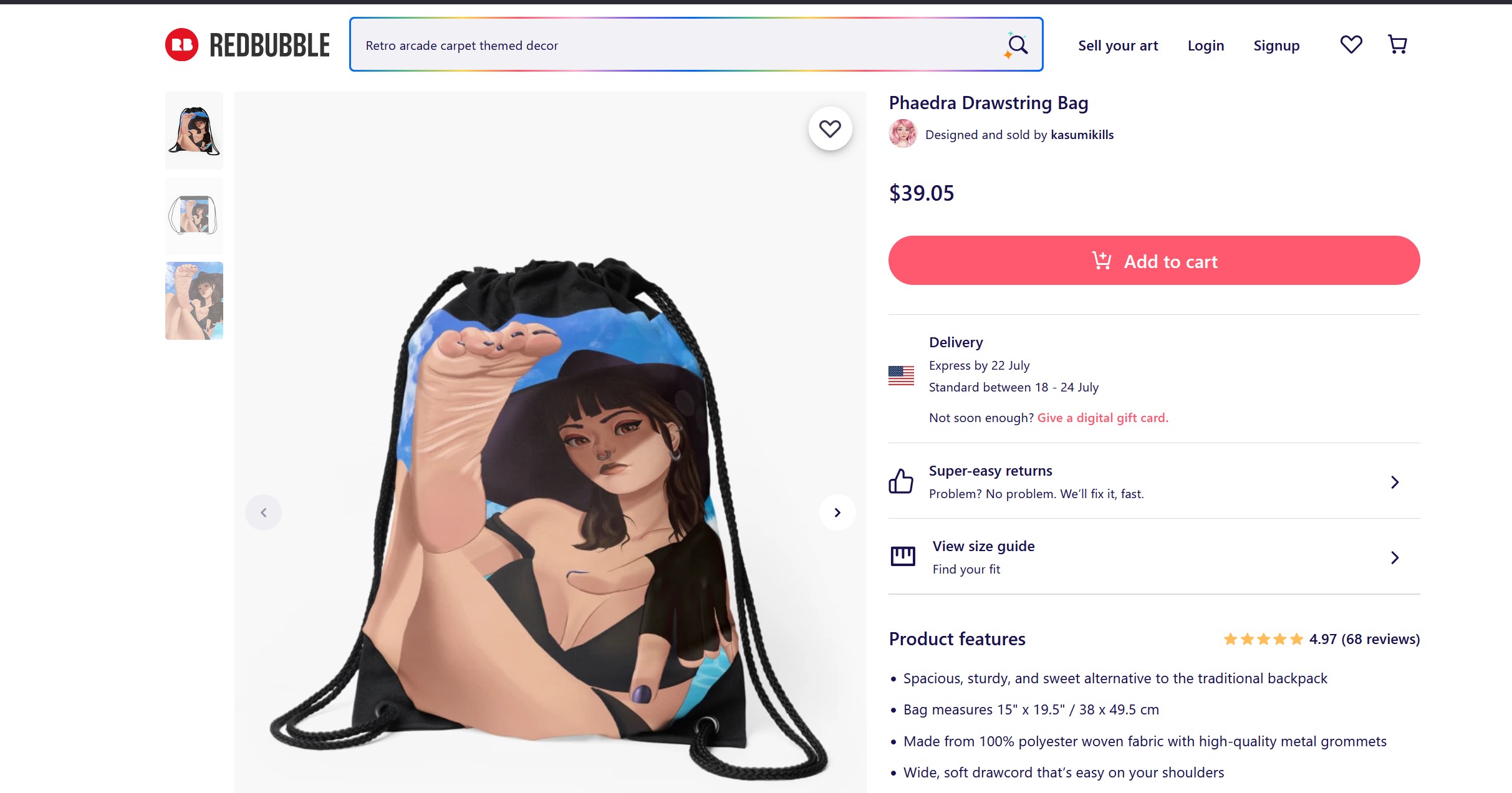Viewport: 1512px width, 793px height.
Task: Expand Super-easy returns chevron
Action: pos(1395,483)
